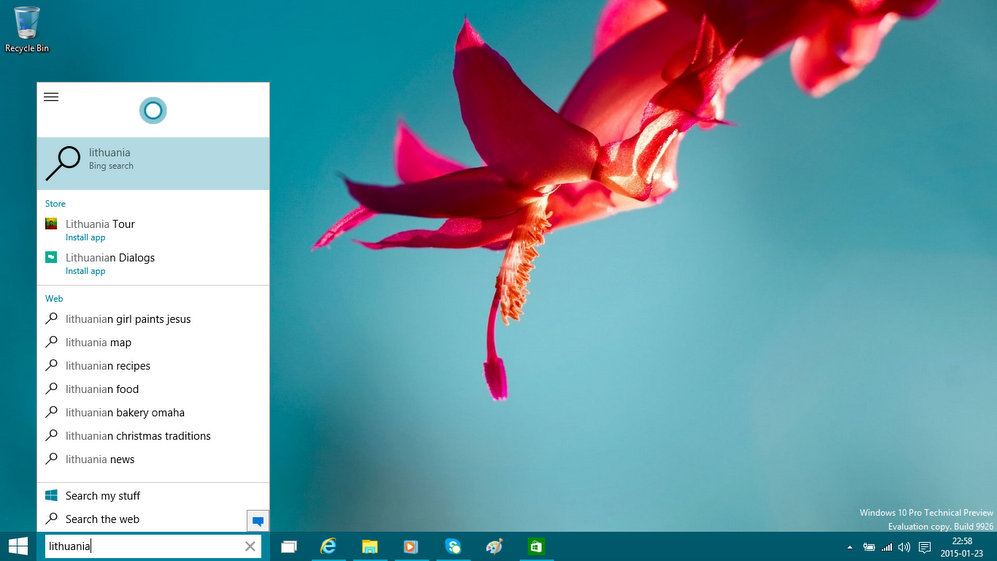Screen dimensions: 997x561
Task: Click the Cortana circle icon
Action: [x=153, y=110]
